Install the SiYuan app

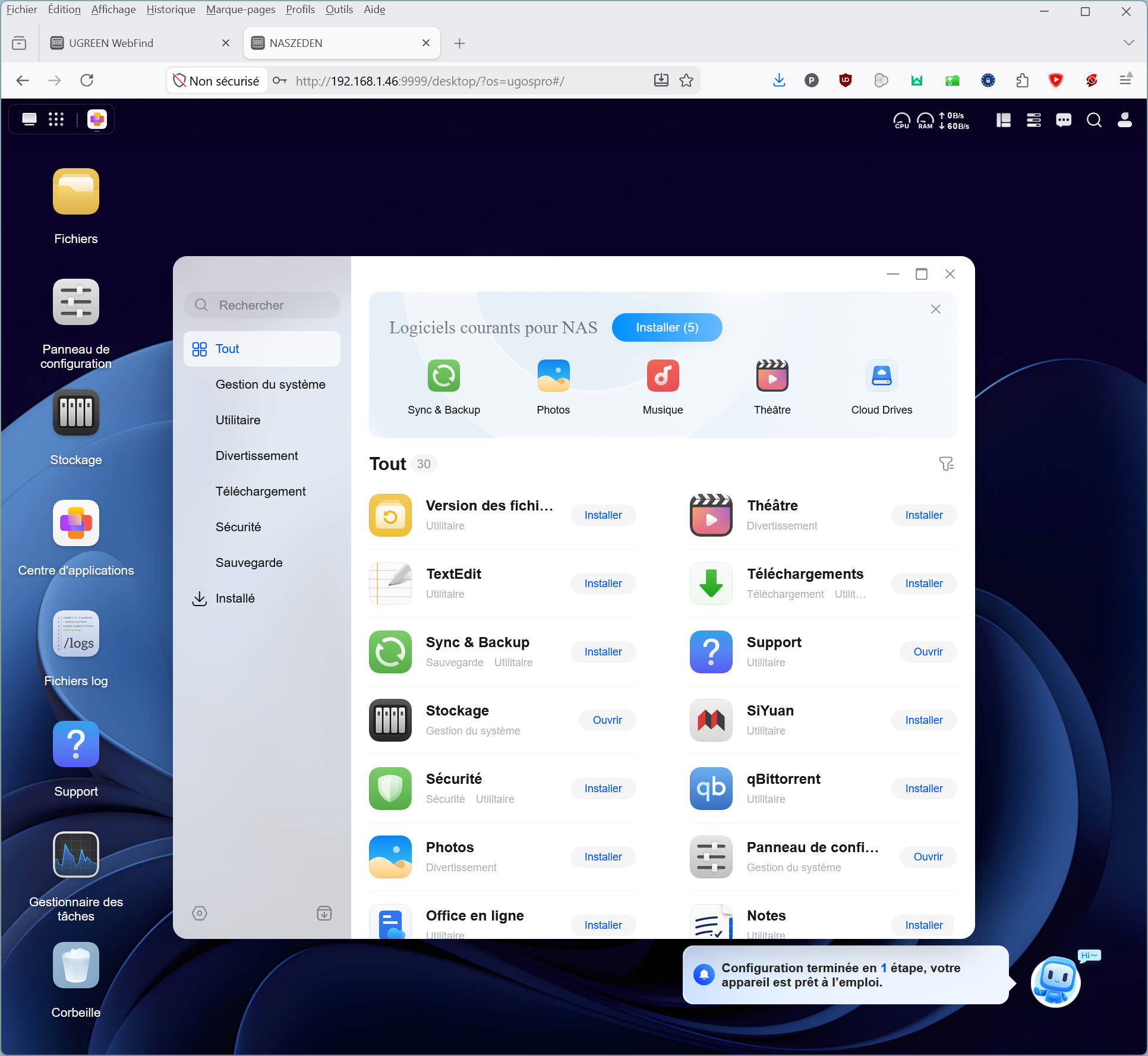click(x=924, y=720)
